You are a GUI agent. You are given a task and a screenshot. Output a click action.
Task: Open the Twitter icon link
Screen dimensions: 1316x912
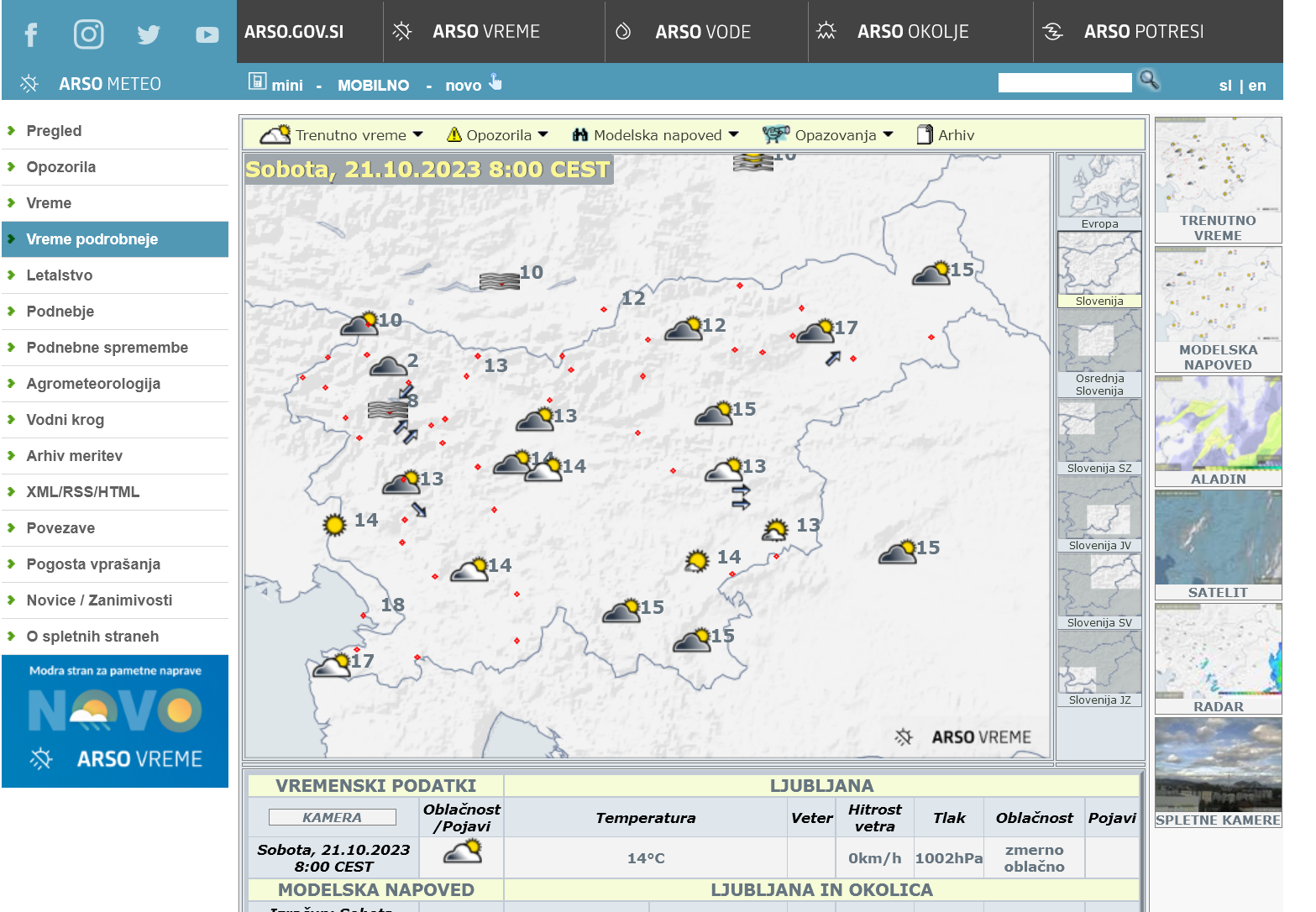pos(149,34)
